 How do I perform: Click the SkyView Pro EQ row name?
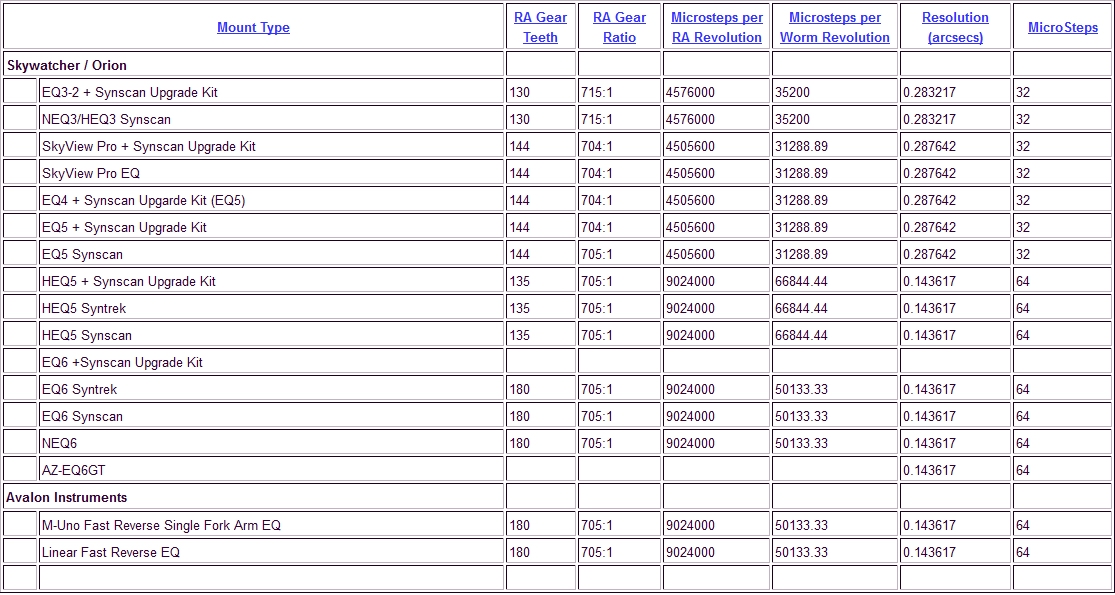[x=91, y=173]
